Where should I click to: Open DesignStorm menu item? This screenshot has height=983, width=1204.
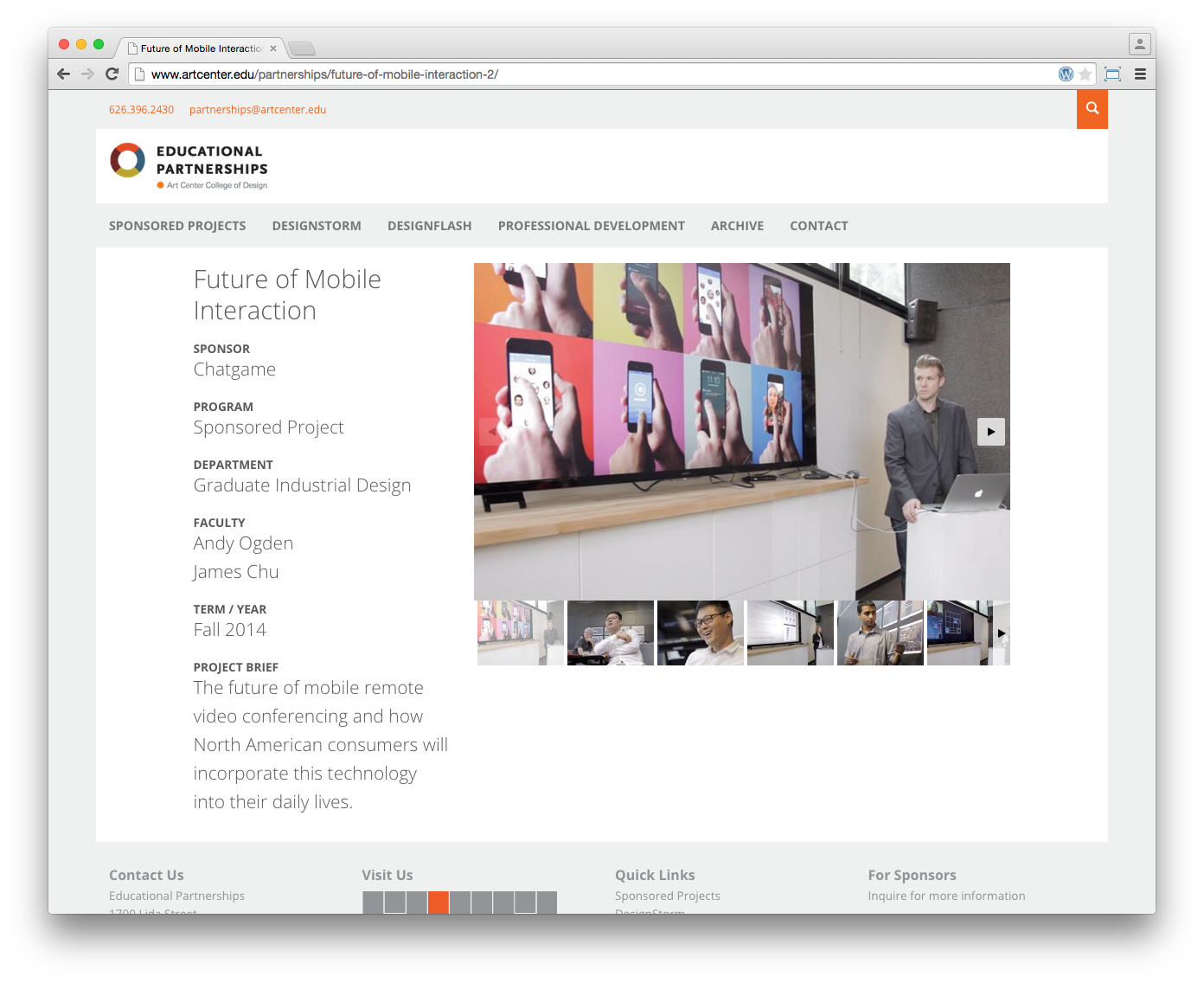coord(317,226)
